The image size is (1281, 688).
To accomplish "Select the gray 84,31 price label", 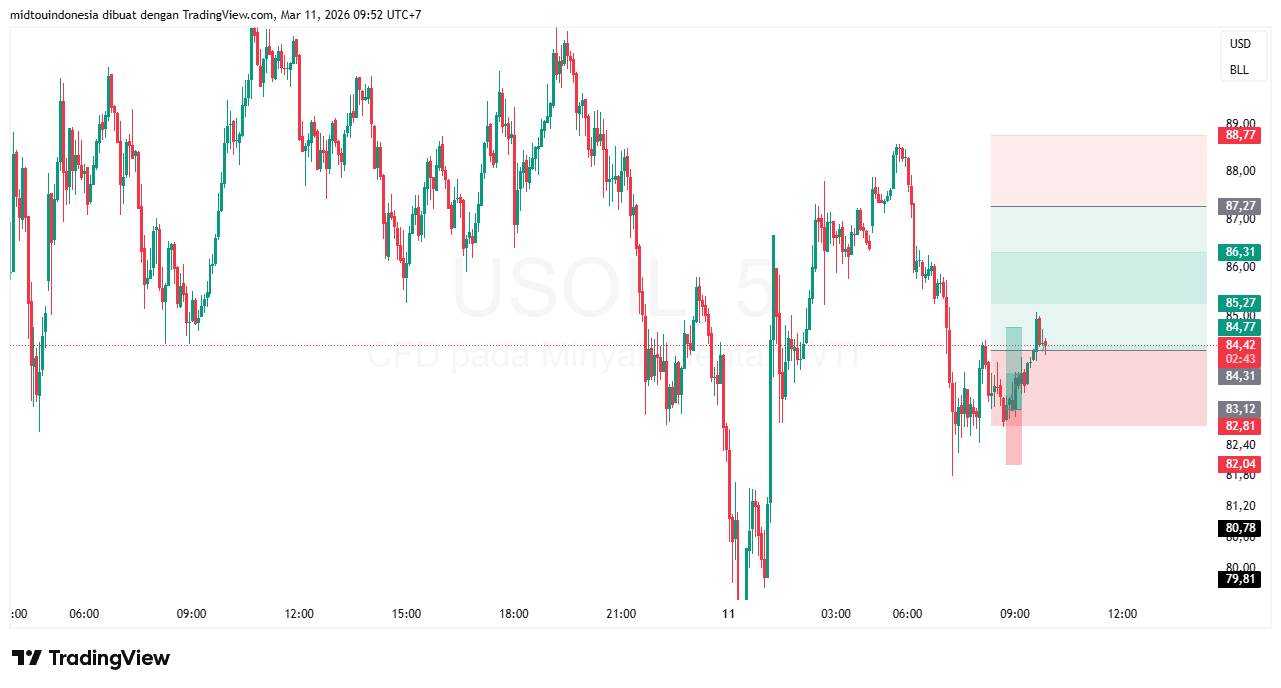I will [1240, 377].
